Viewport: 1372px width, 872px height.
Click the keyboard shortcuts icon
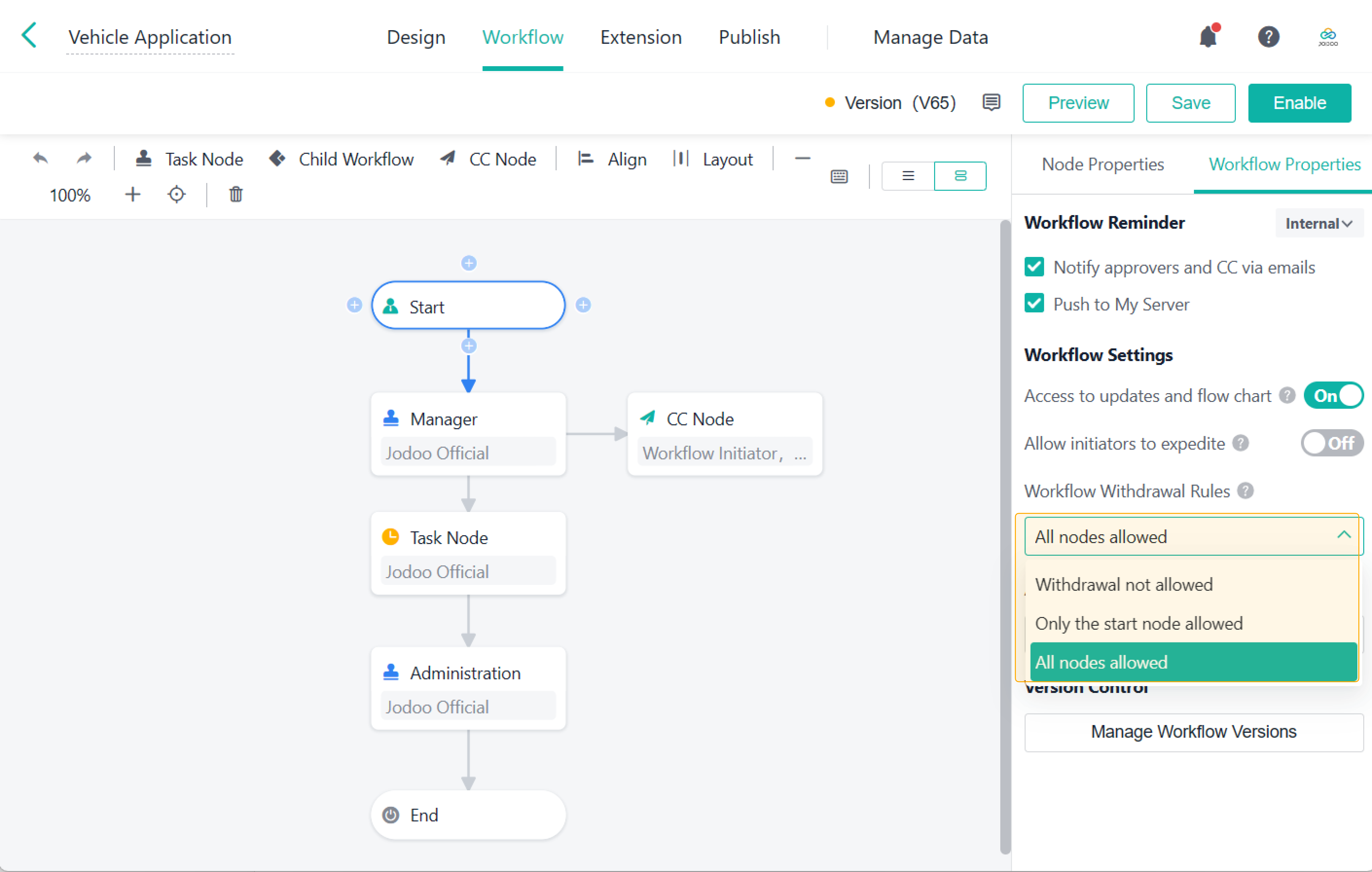[x=839, y=176]
